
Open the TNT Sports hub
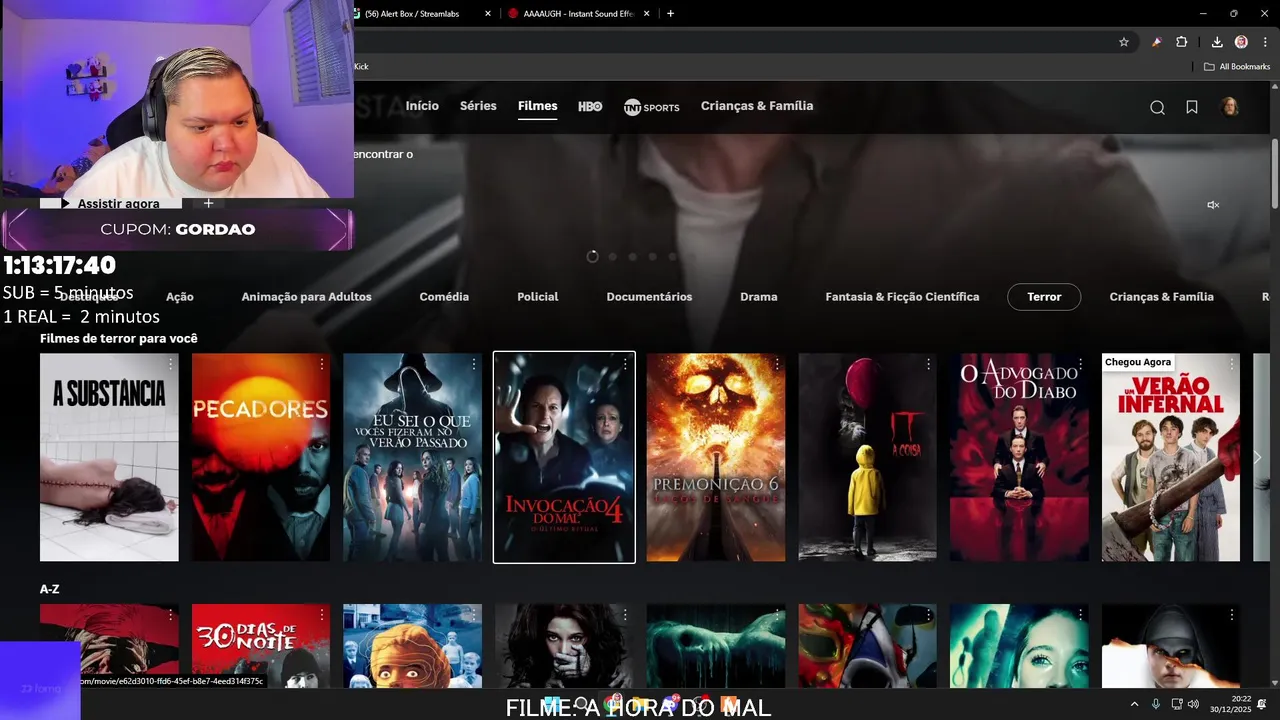[651, 107]
